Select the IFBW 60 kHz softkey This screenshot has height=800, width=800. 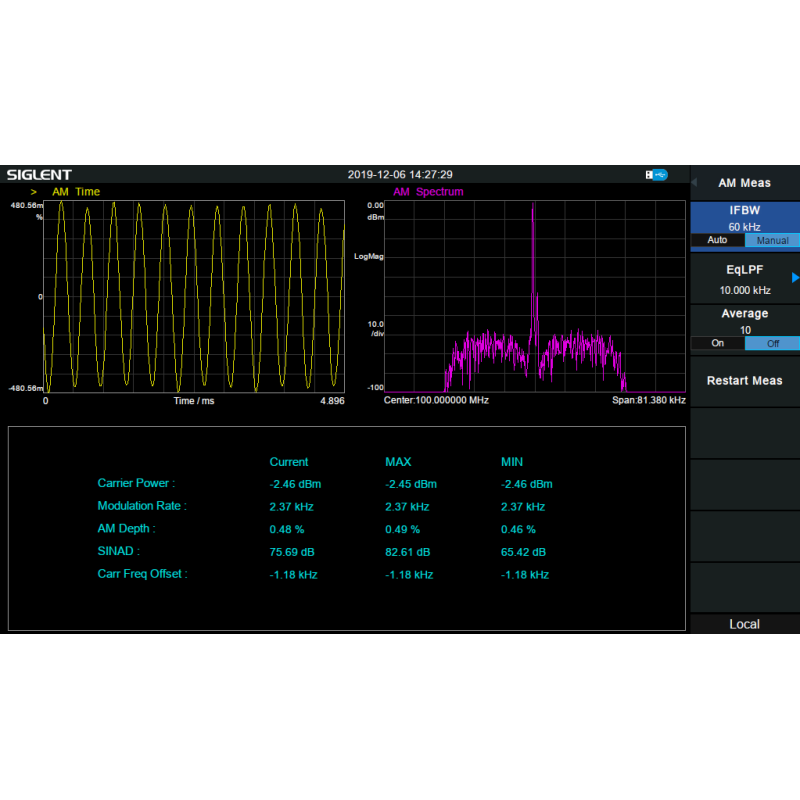click(x=745, y=217)
